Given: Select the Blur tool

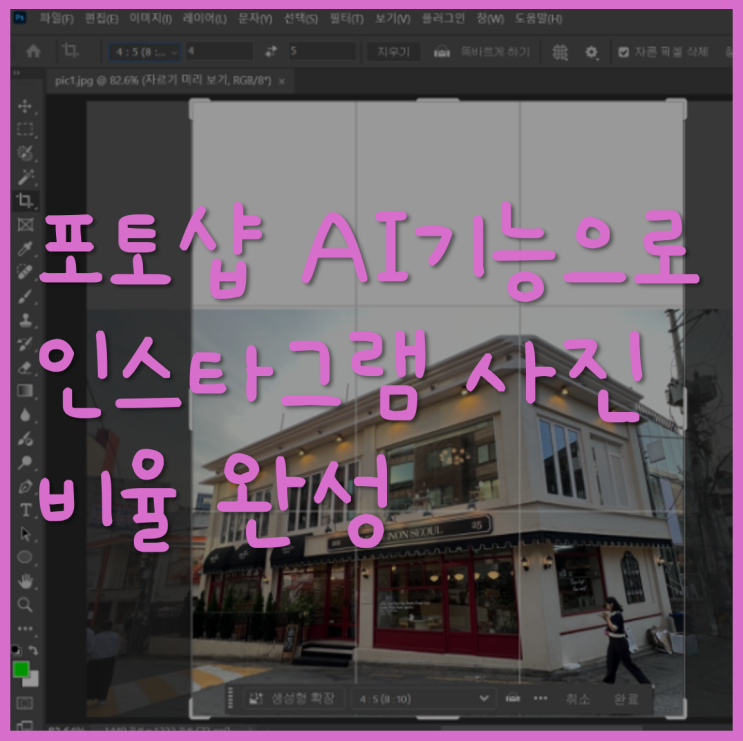Looking at the screenshot, I should (25, 415).
